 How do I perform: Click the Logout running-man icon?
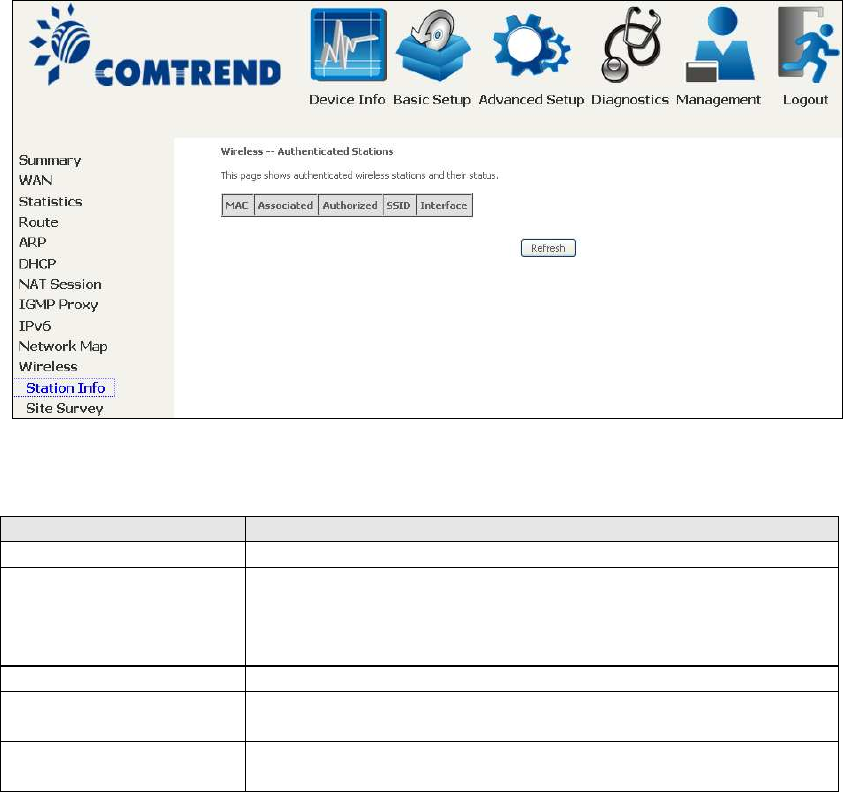click(808, 45)
